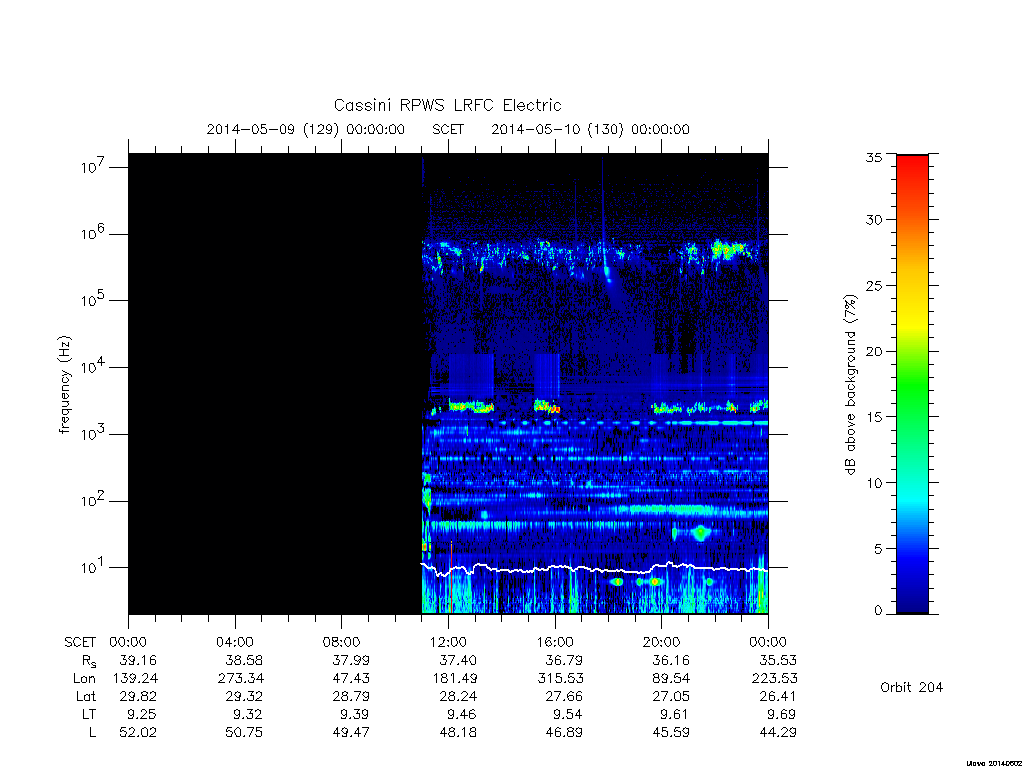Screen dimensions: 1024x768
Task: Click the LT value '9.54'
Action: [568, 714]
